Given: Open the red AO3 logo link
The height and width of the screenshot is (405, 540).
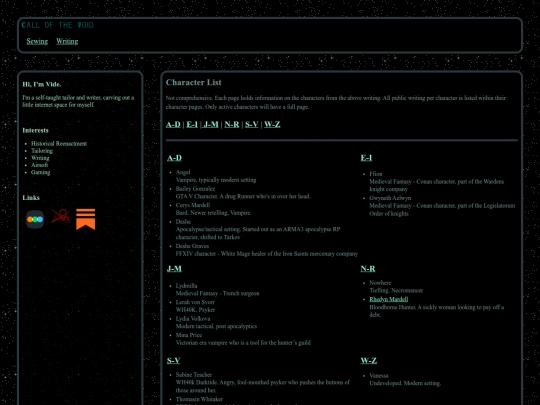Looking at the screenshot, I should (60, 216).
